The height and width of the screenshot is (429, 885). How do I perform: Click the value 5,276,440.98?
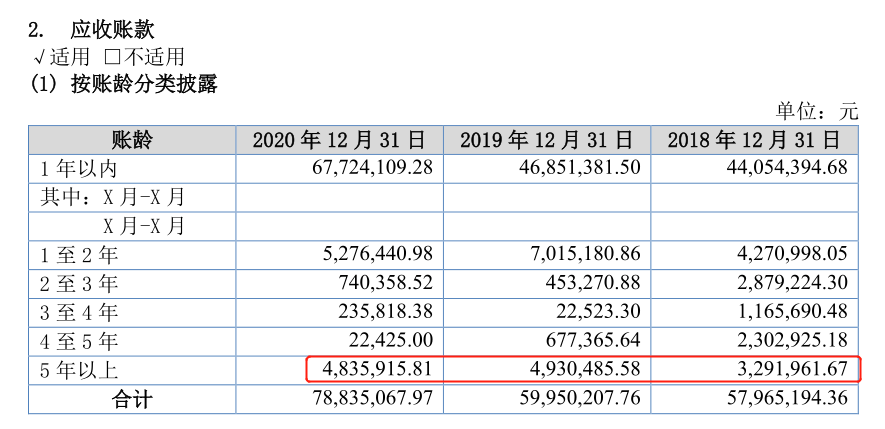(378, 253)
